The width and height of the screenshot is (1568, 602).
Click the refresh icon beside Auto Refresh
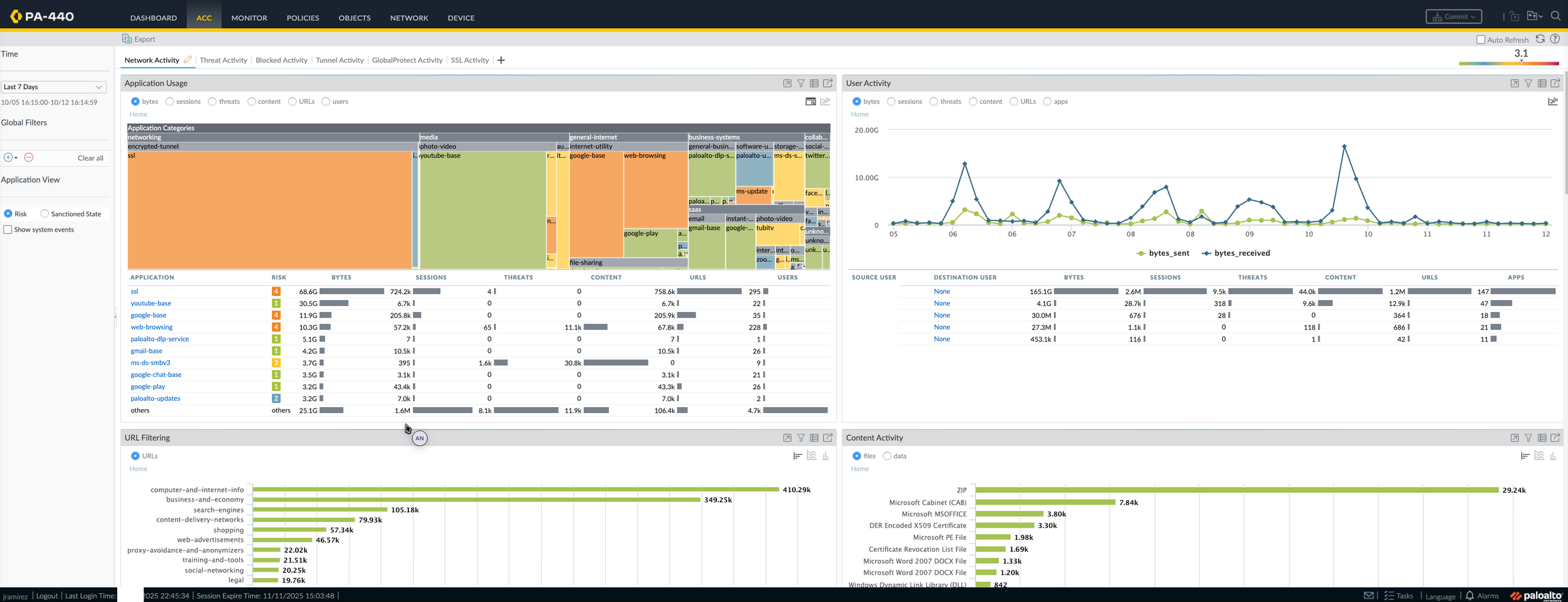coord(1540,39)
